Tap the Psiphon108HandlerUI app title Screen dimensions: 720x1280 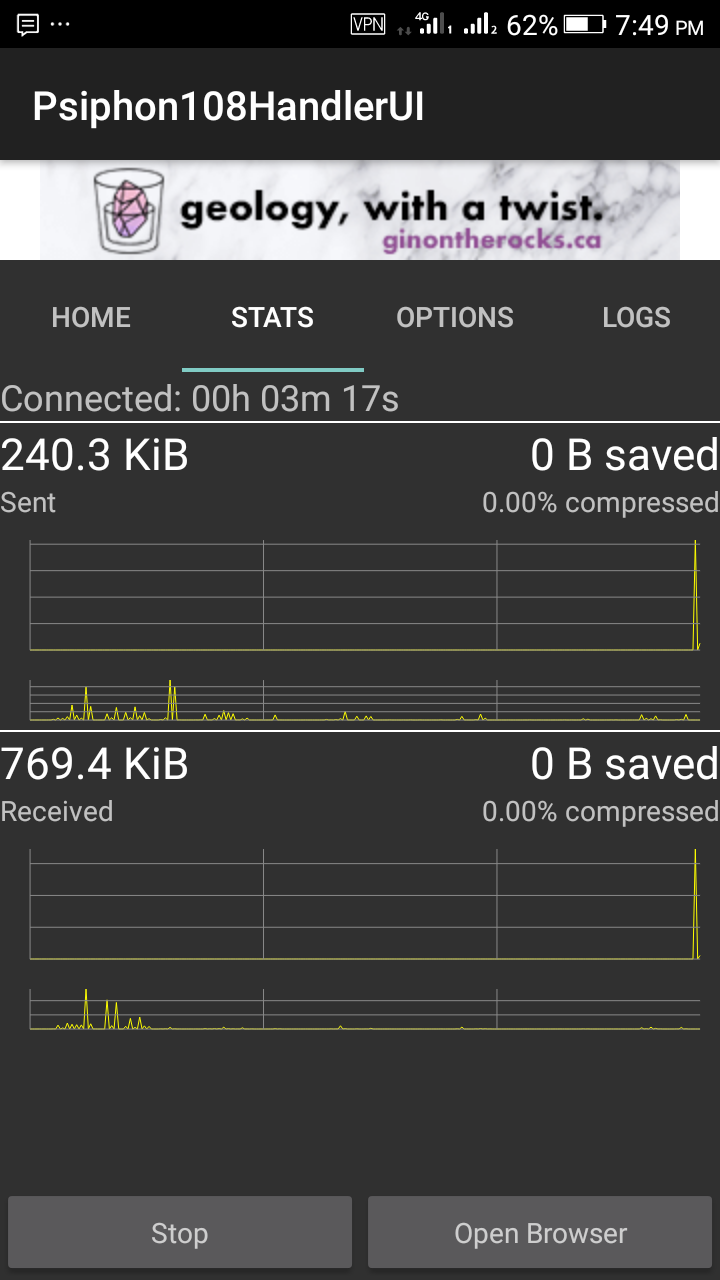pyautogui.click(x=229, y=106)
